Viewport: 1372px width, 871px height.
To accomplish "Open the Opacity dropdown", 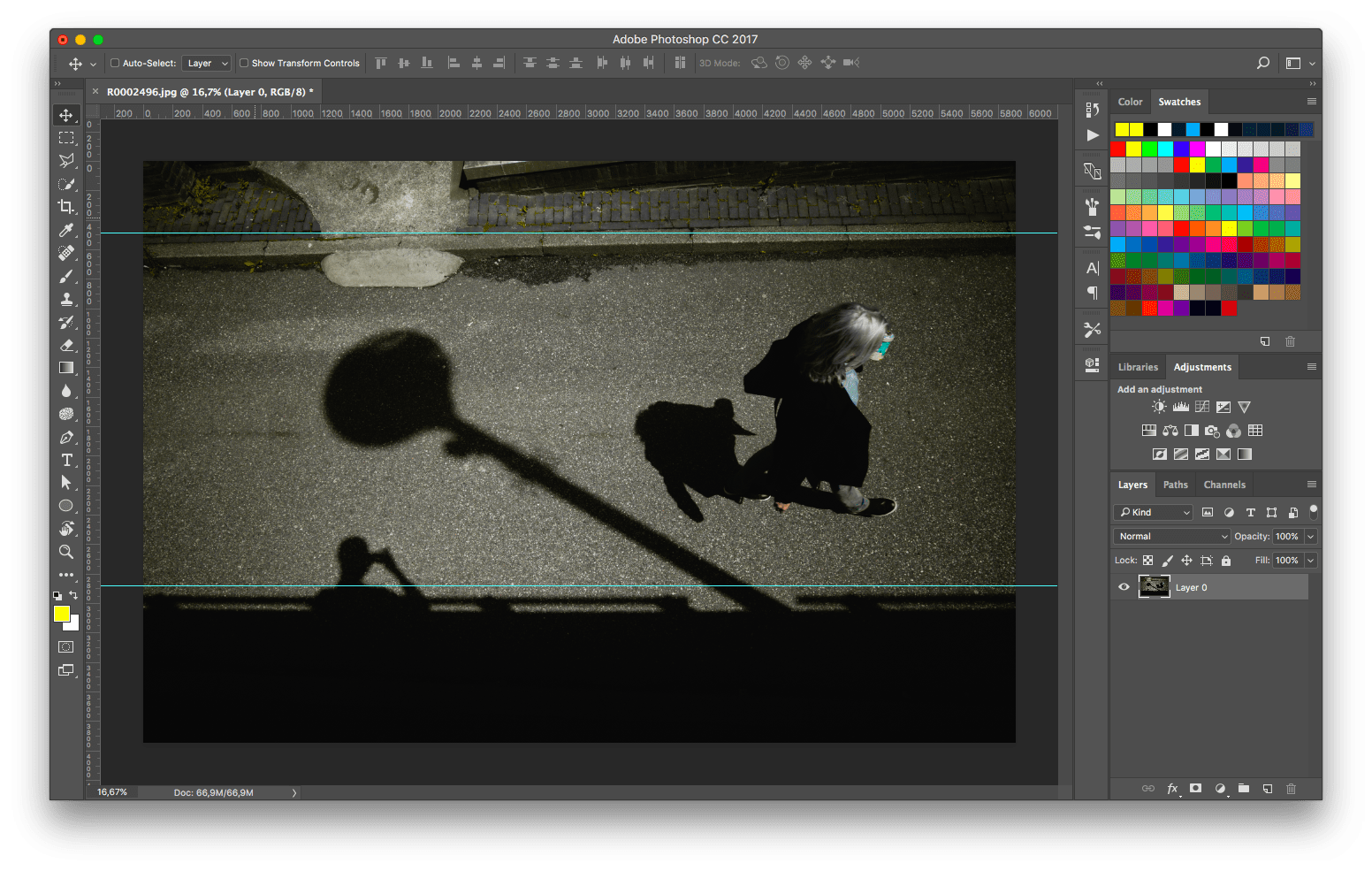I will pos(1311,536).
